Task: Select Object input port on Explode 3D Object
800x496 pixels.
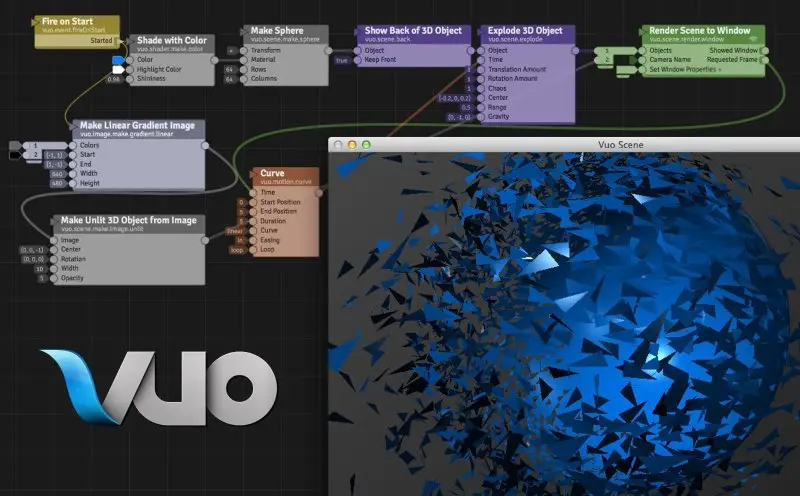Action: point(481,51)
